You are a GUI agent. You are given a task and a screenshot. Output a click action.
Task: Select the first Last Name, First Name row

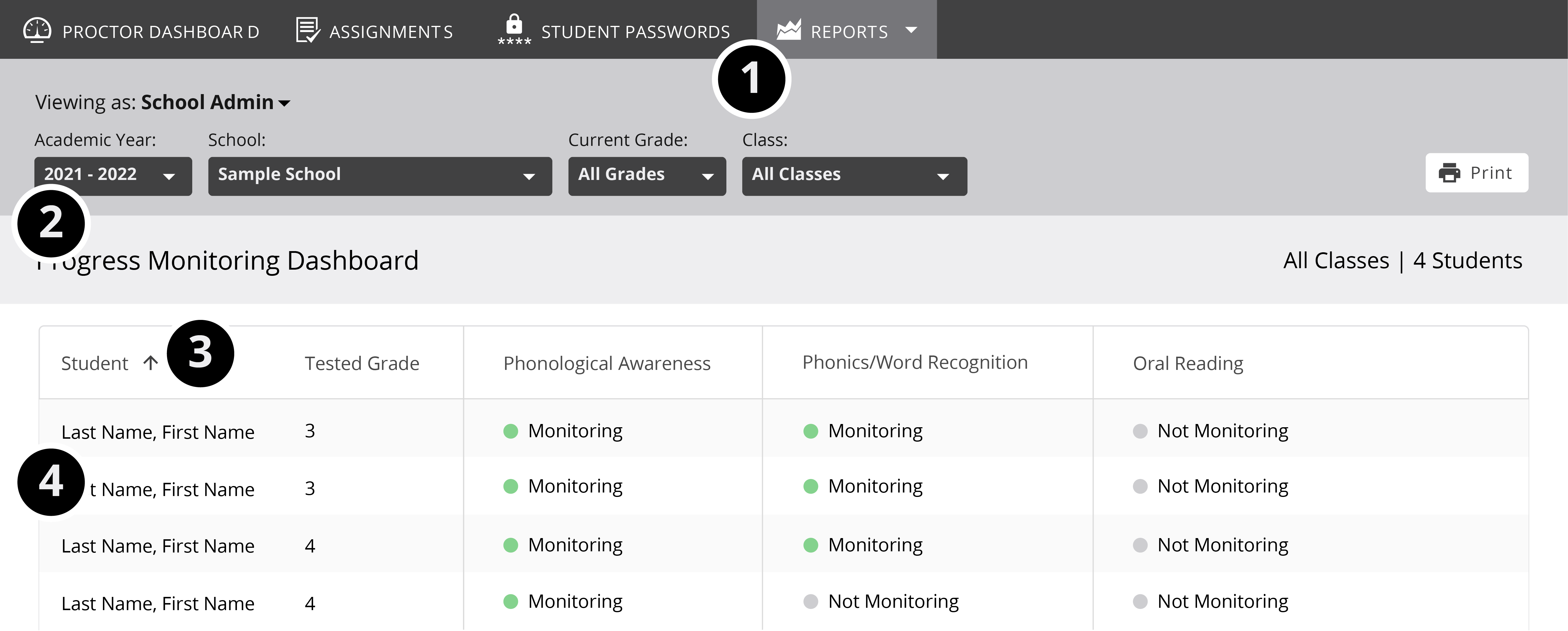point(158,431)
